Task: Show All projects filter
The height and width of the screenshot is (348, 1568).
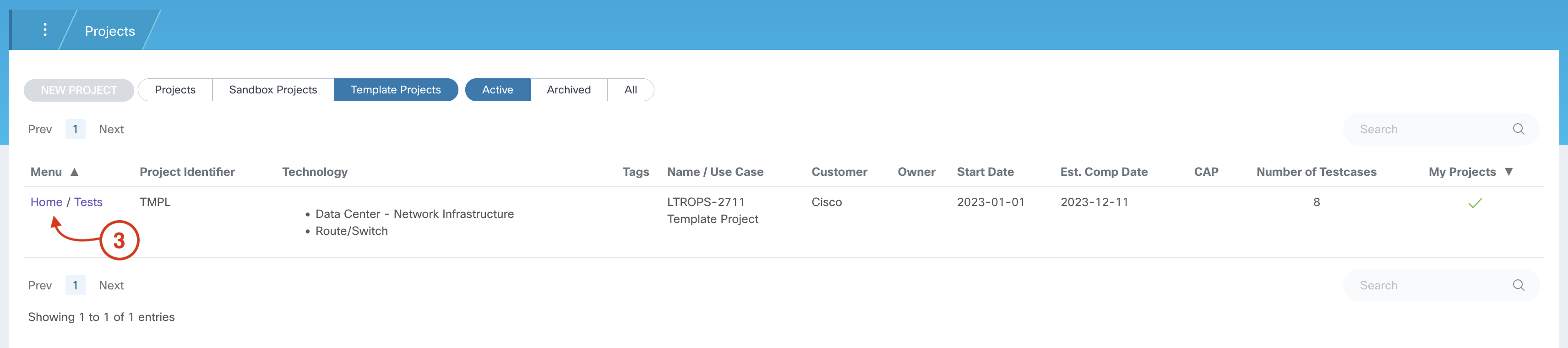Action: pos(631,90)
